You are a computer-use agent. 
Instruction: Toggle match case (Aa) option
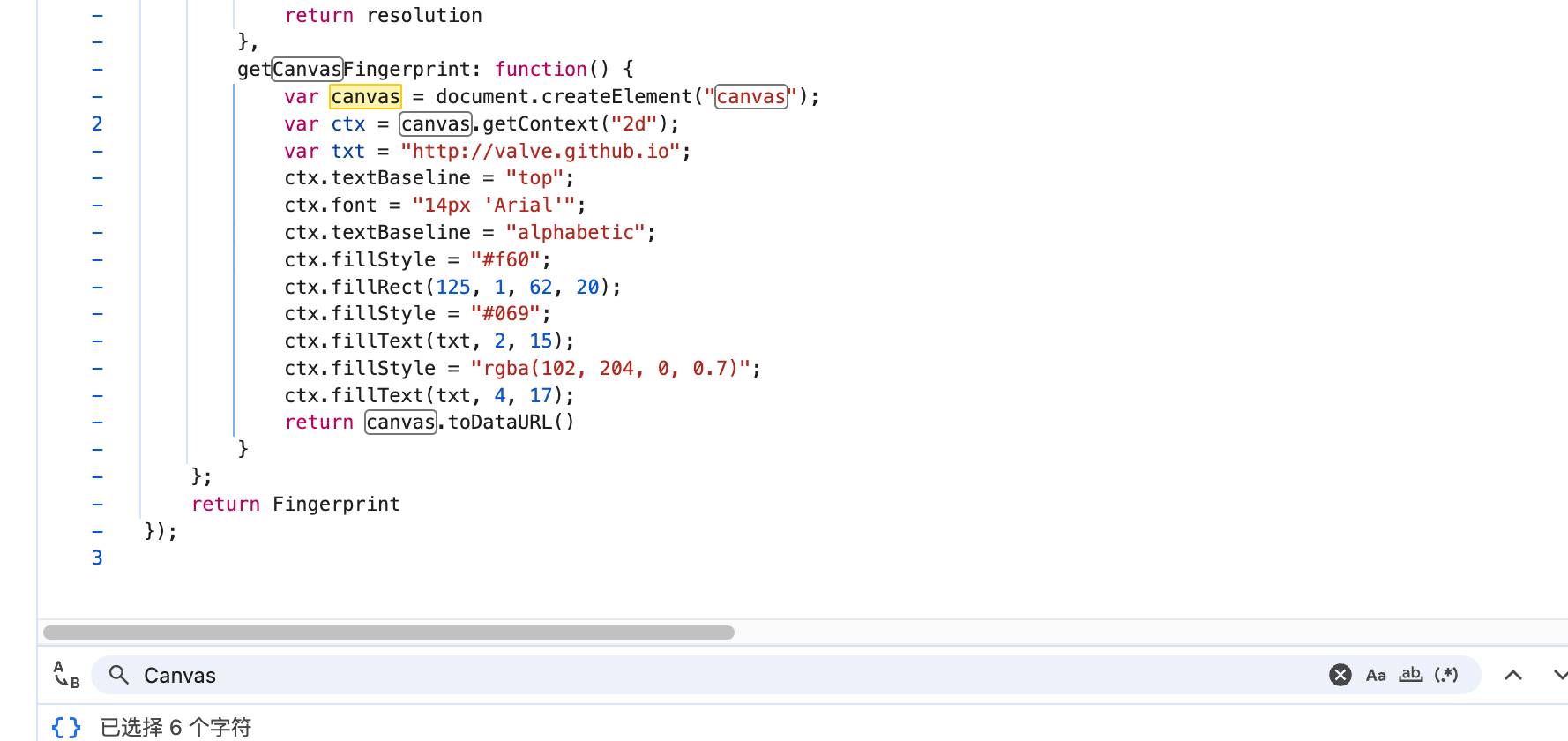(1376, 675)
